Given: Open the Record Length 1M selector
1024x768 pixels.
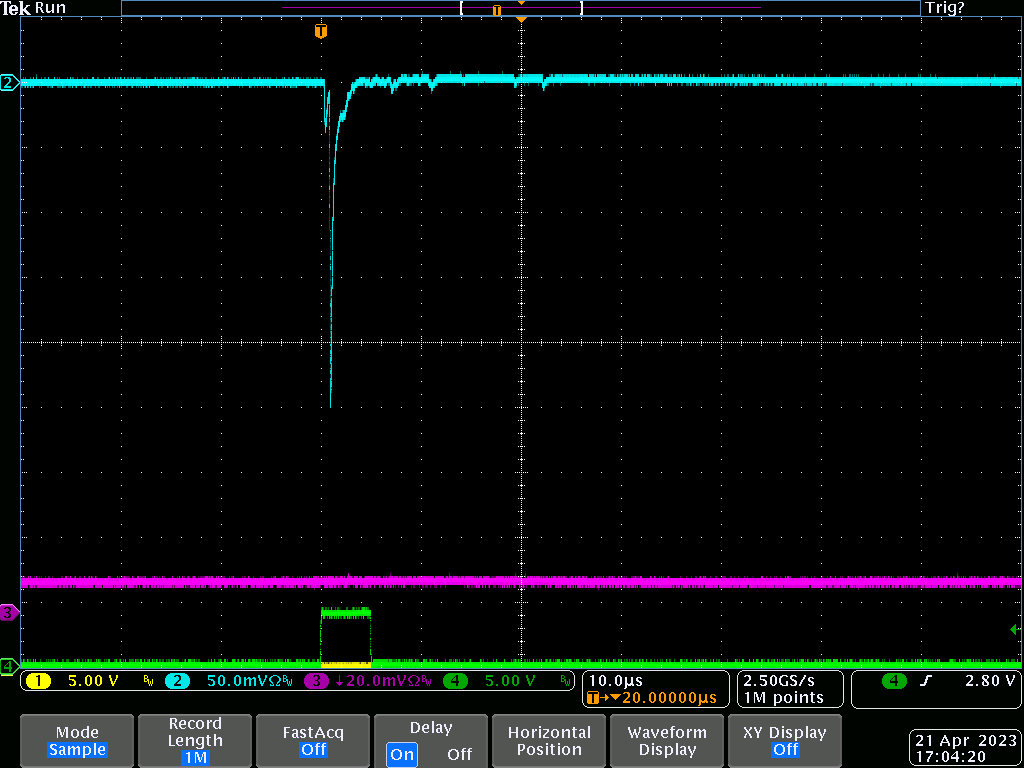Looking at the screenshot, I should point(195,741).
